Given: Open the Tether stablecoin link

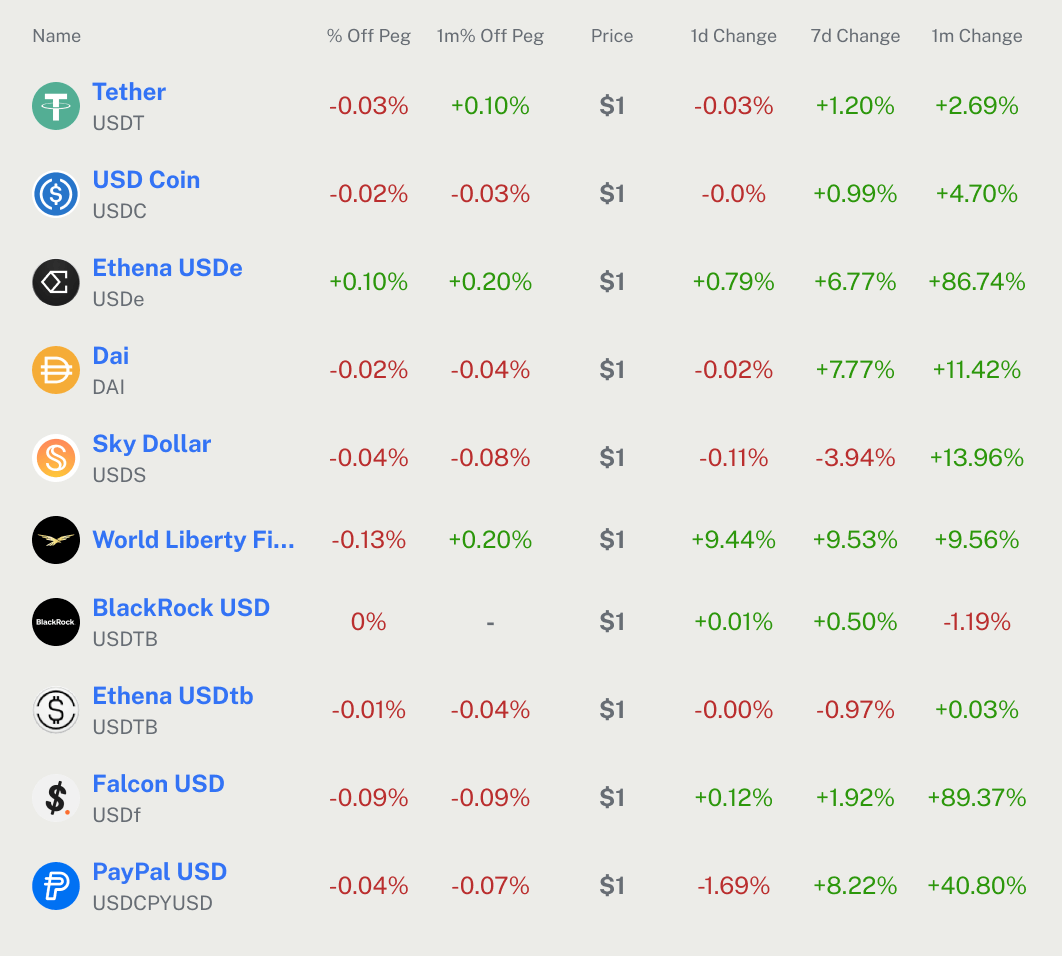Looking at the screenshot, I should 129,92.
